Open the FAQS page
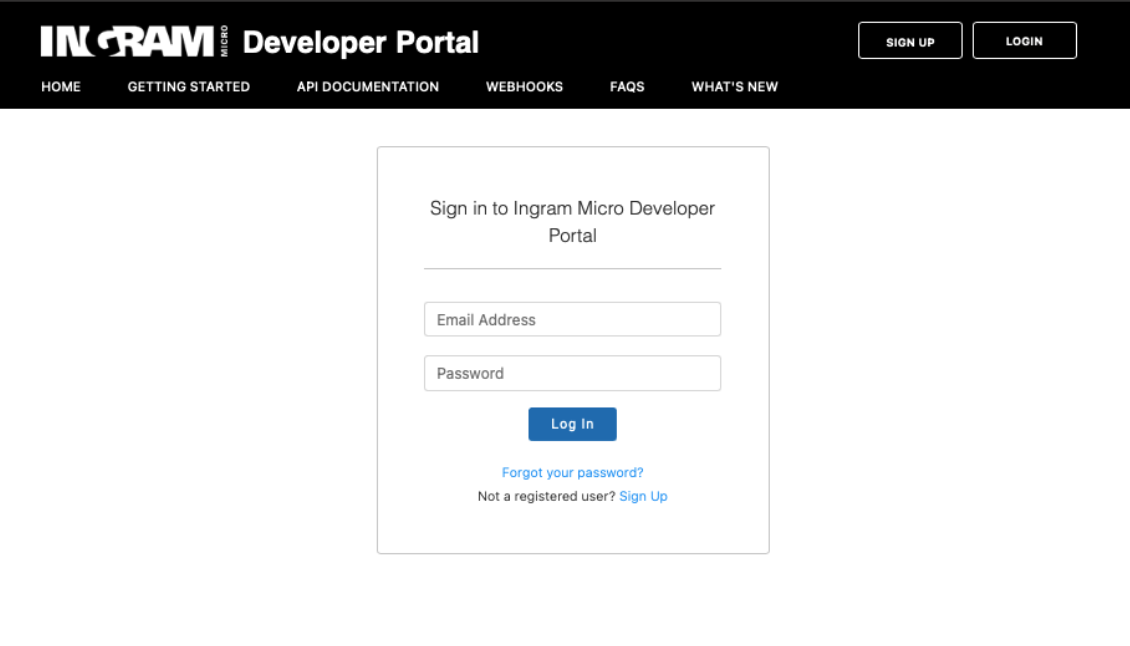Viewport: 1130px width, 646px height. pyautogui.click(x=627, y=87)
